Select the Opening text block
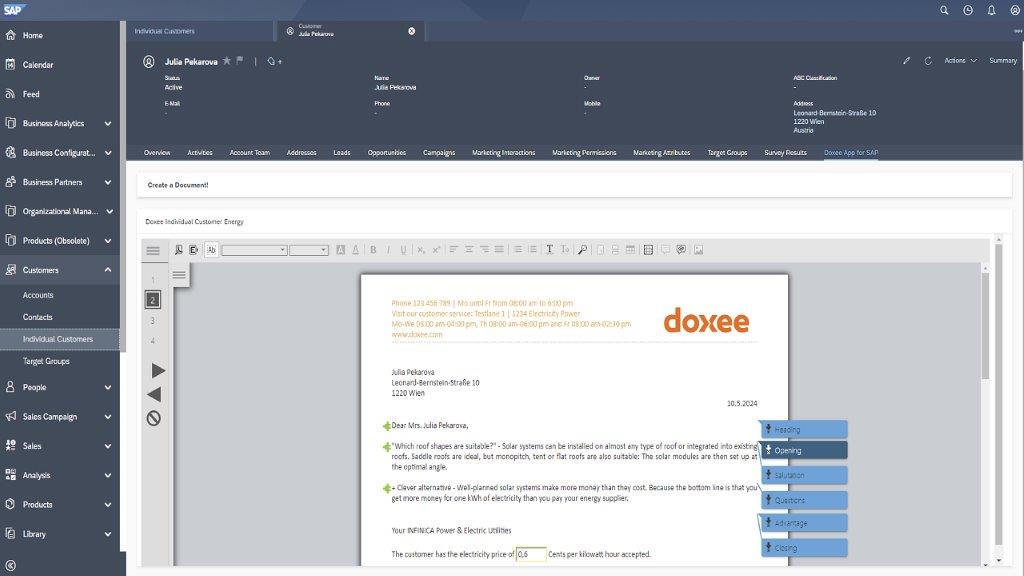 (x=805, y=451)
